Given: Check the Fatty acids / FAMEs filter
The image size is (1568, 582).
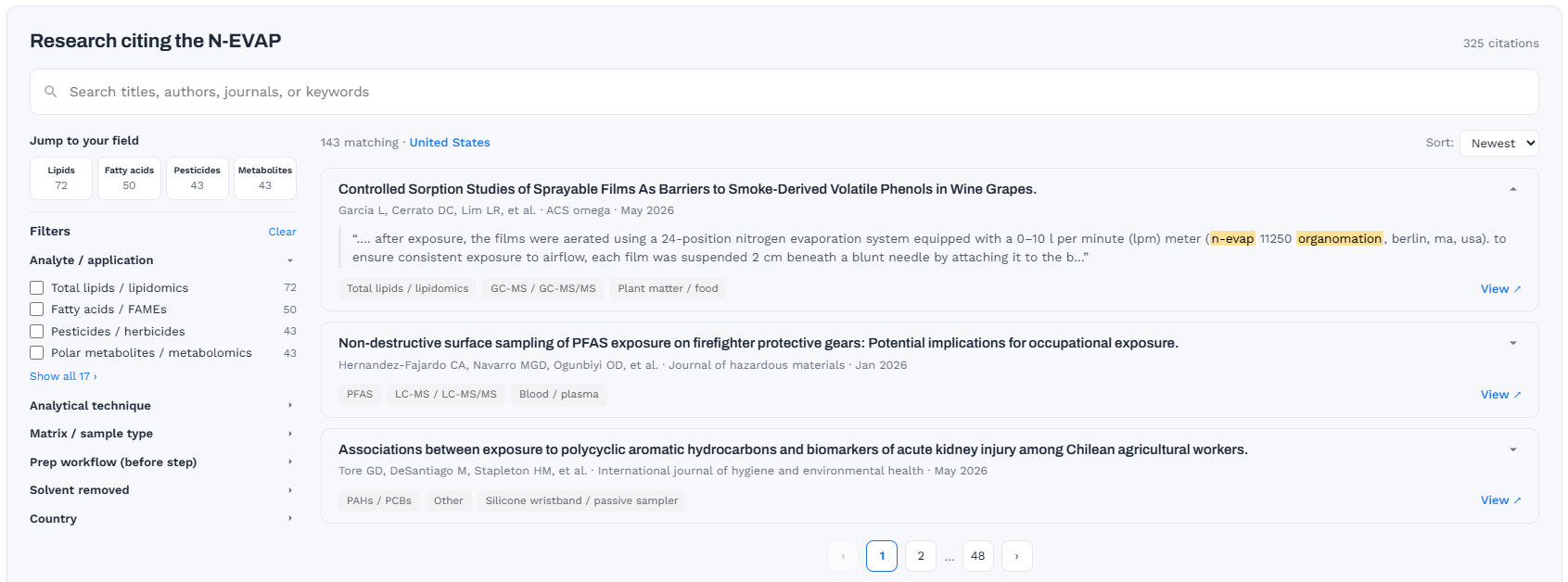Looking at the screenshot, I should click(x=37, y=310).
